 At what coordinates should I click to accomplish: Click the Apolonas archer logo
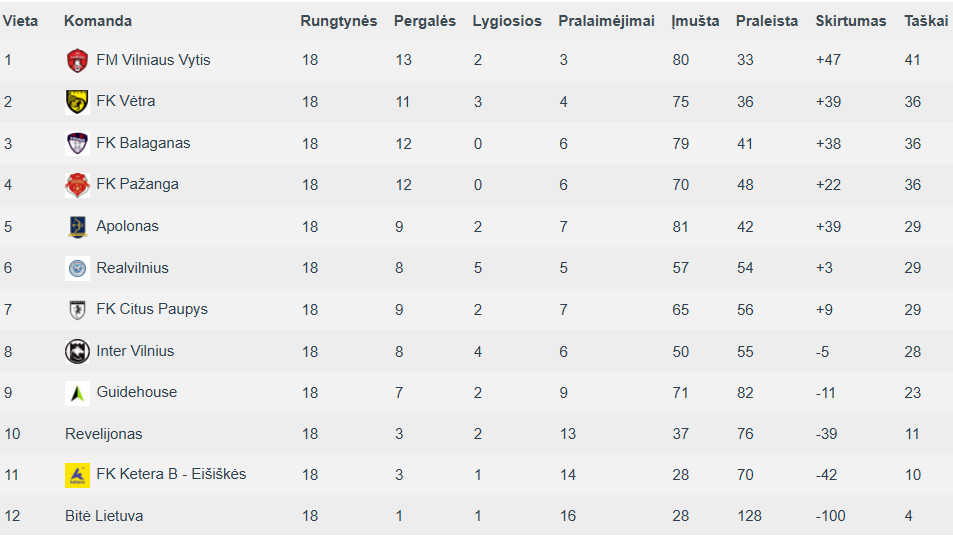pyautogui.click(x=77, y=227)
